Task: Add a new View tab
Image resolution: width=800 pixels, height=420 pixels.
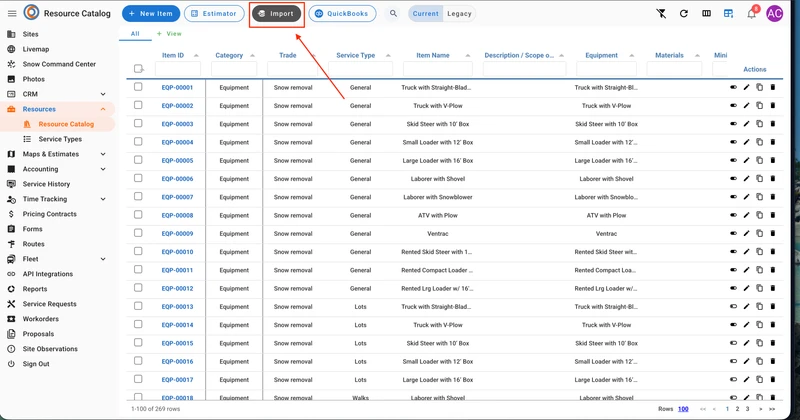Action: [169, 34]
